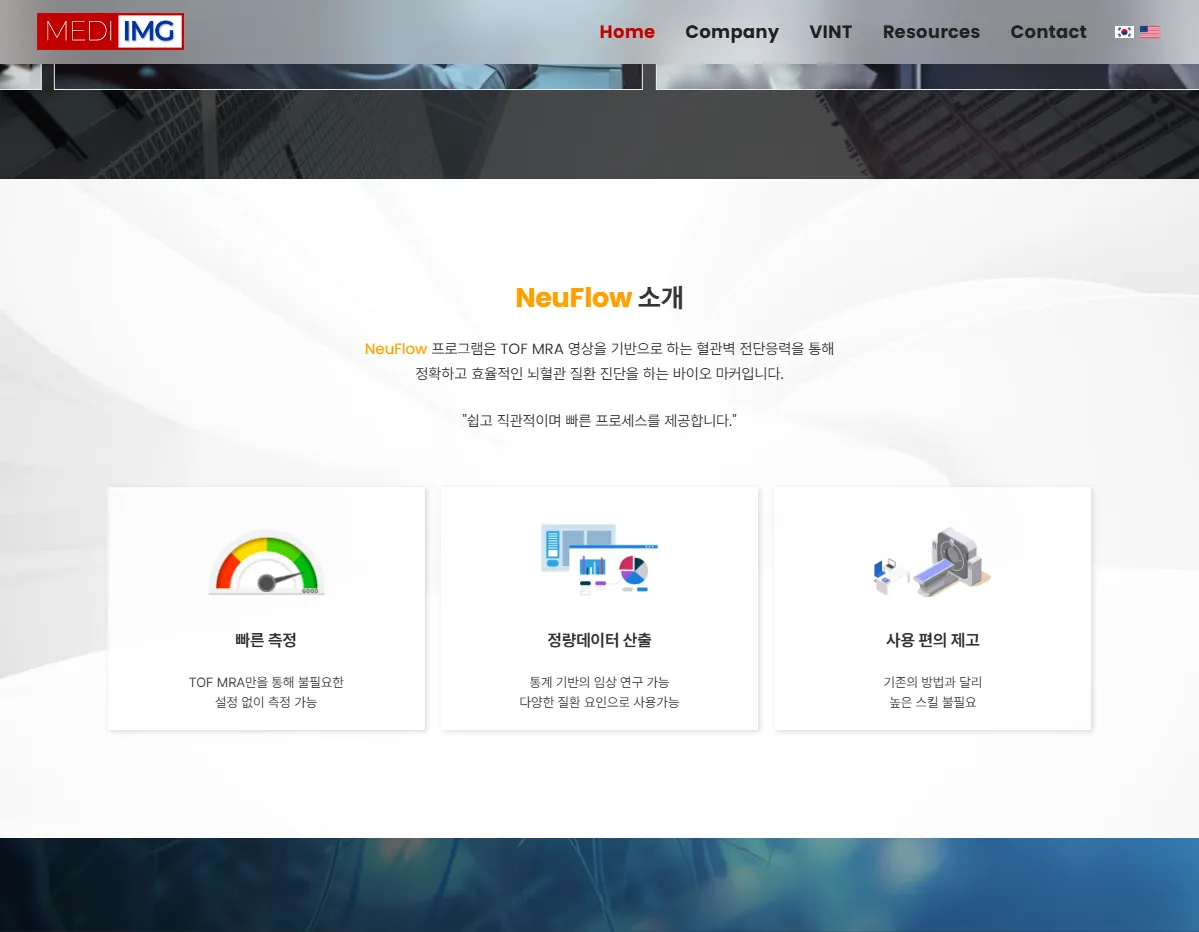Select the 사용 편의 제고 card title
This screenshot has width=1199, height=932.
[x=933, y=640]
